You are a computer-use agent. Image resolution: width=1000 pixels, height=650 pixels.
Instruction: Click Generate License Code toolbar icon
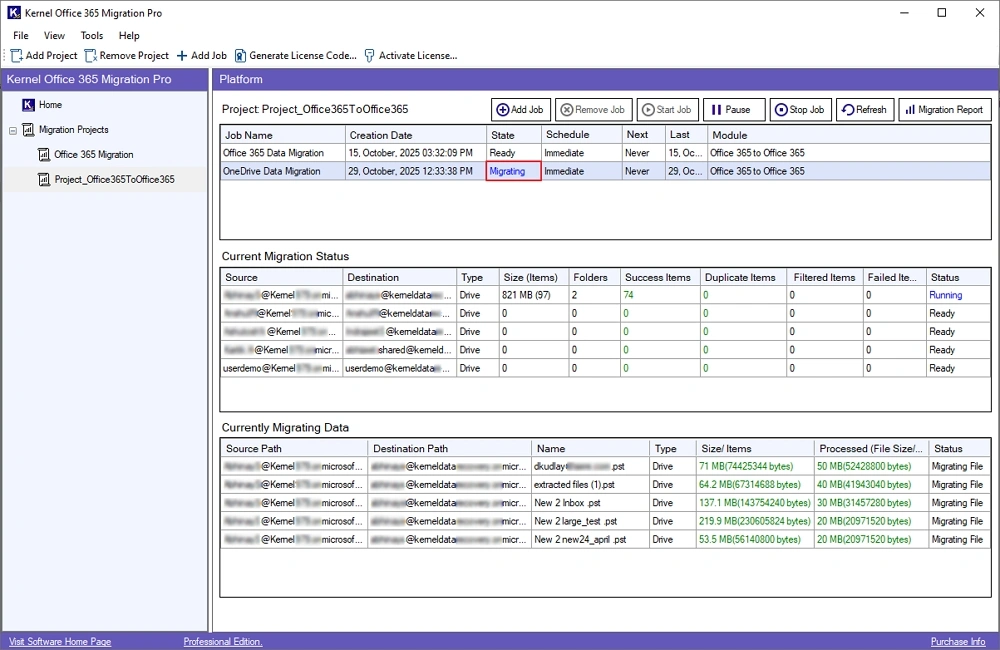coord(240,56)
